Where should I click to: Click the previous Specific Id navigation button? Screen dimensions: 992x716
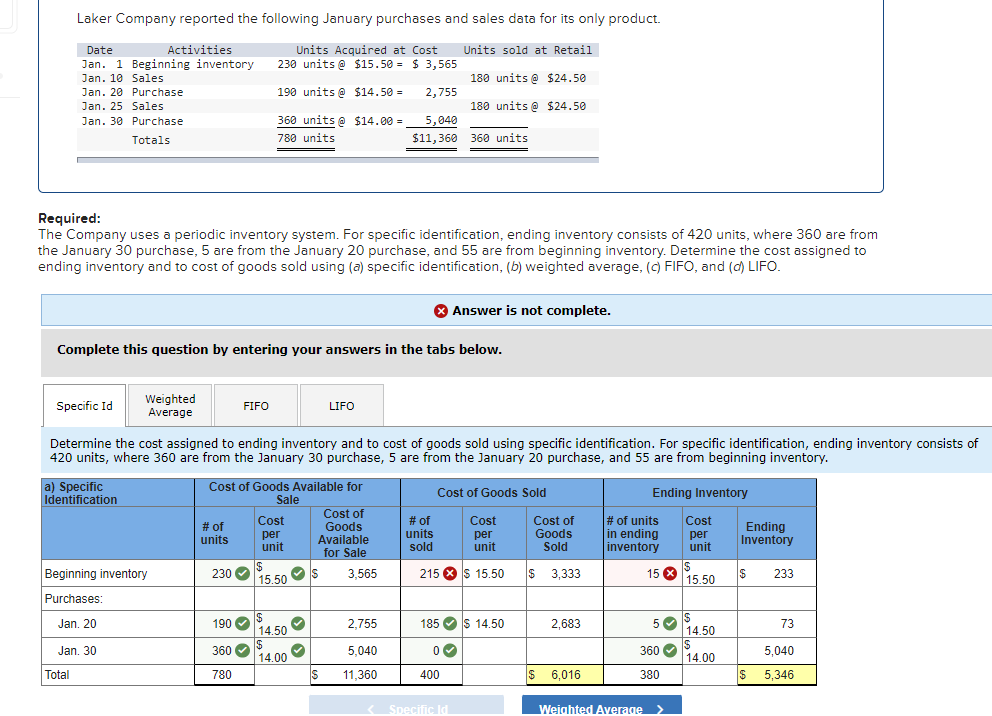[x=406, y=707]
